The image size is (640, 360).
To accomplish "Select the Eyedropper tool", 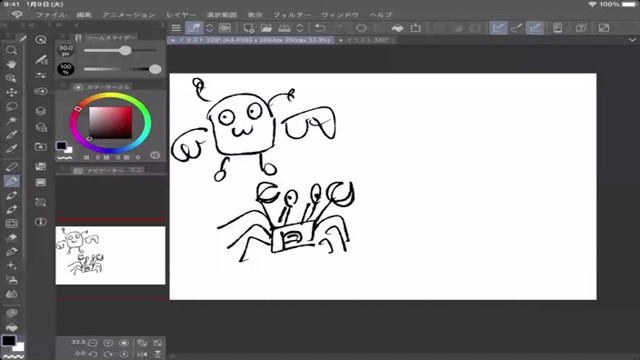I will point(11,134).
